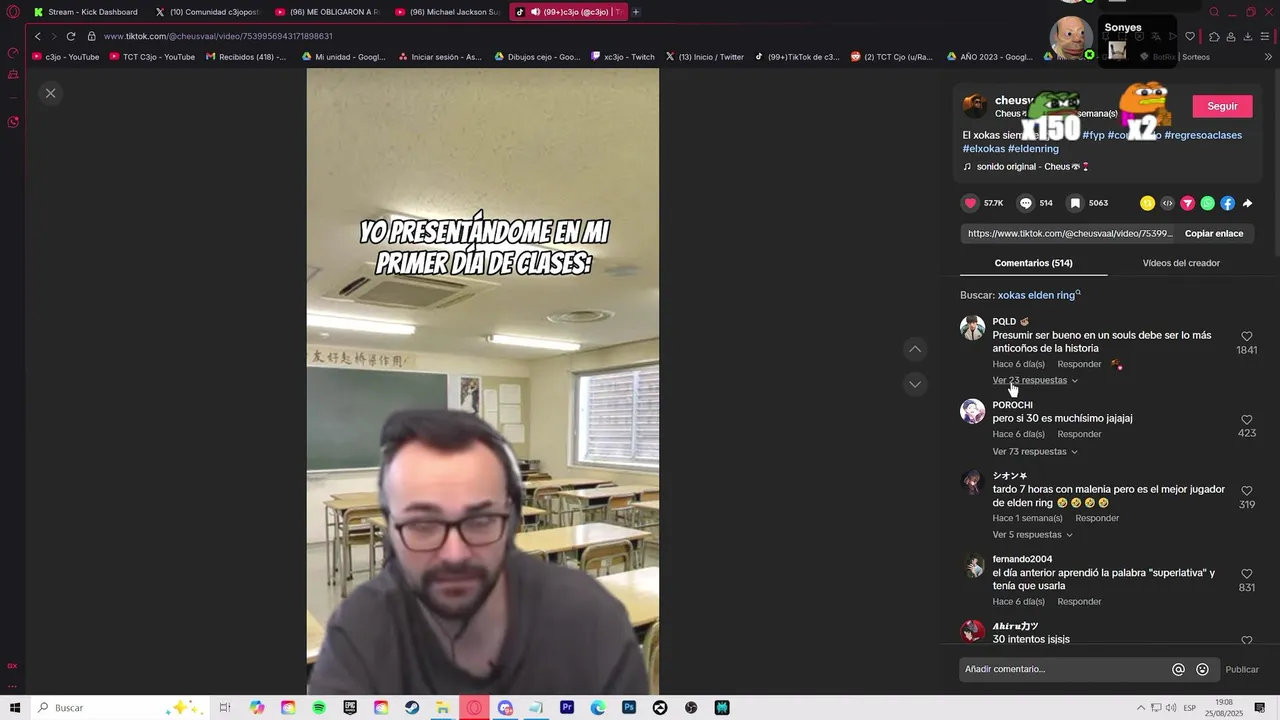Like the video with the heart icon
The image size is (1280, 720).
point(970,203)
